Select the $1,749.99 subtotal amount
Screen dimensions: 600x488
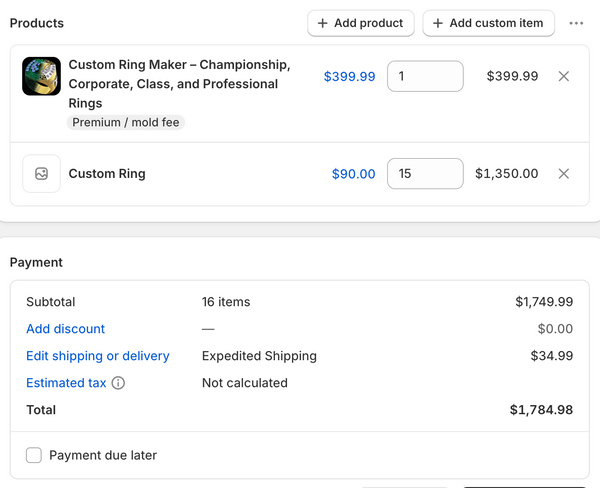tap(544, 302)
